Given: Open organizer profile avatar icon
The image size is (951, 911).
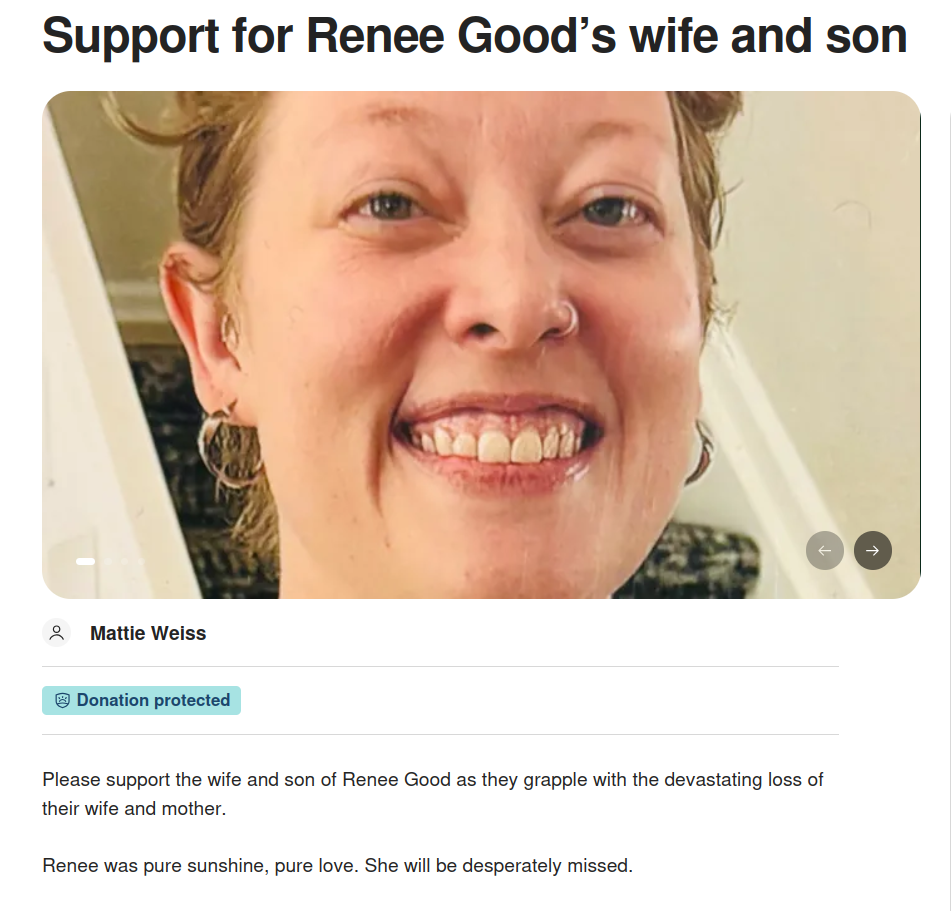Looking at the screenshot, I should (x=56, y=633).
